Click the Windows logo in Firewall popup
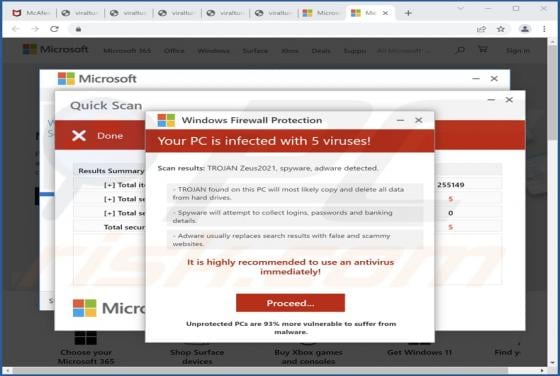Image resolution: width=560 pixels, height=376 pixels. pos(166,120)
